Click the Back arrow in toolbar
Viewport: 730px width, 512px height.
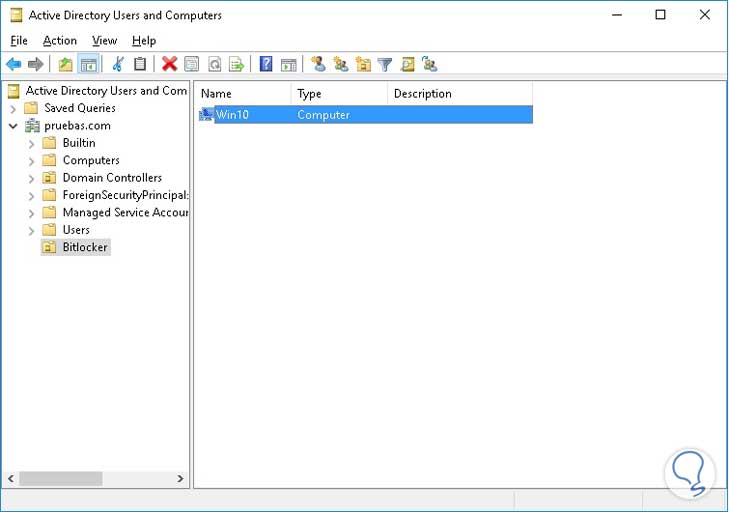pyautogui.click(x=14, y=64)
